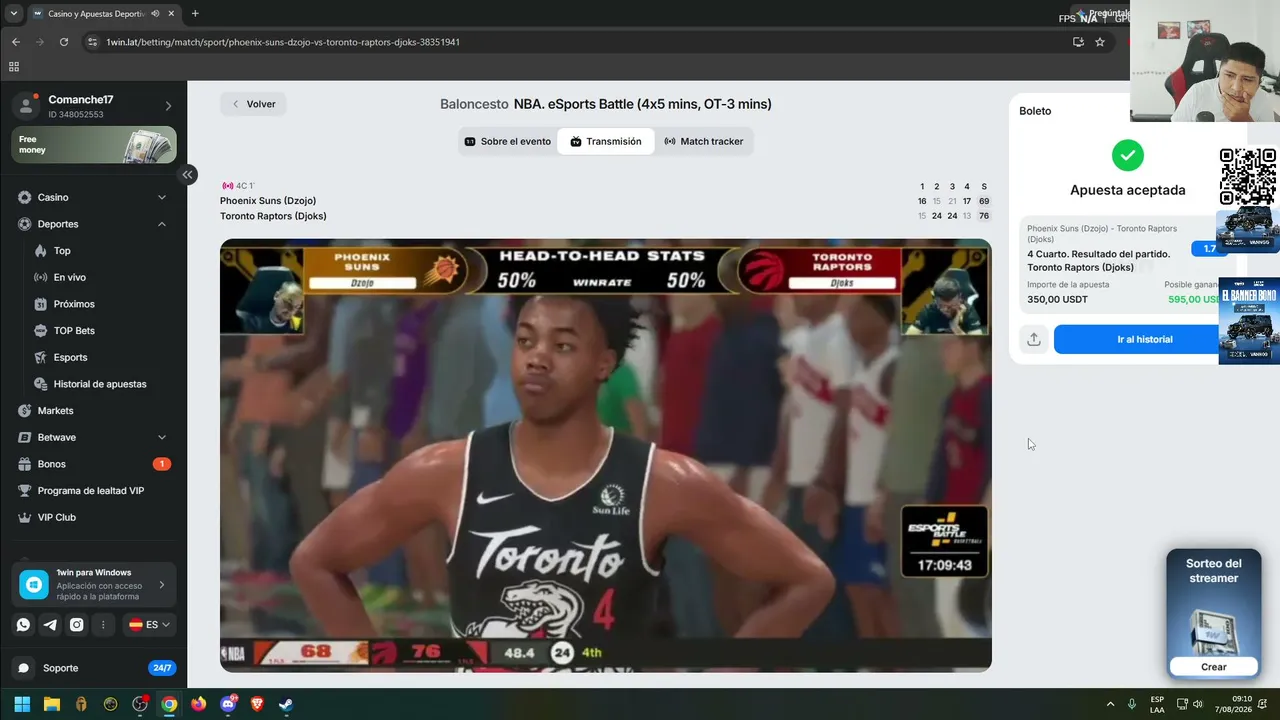Expand the Betwave menu chevron
Image resolution: width=1280 pixels, height=720 pixels.
tap(162, 437)
